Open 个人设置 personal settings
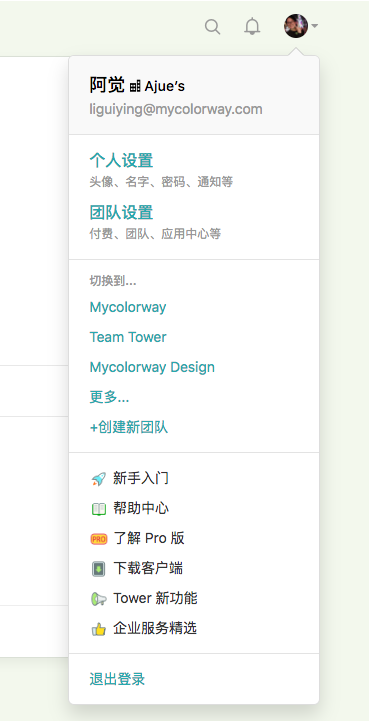 tap(121, 160)
